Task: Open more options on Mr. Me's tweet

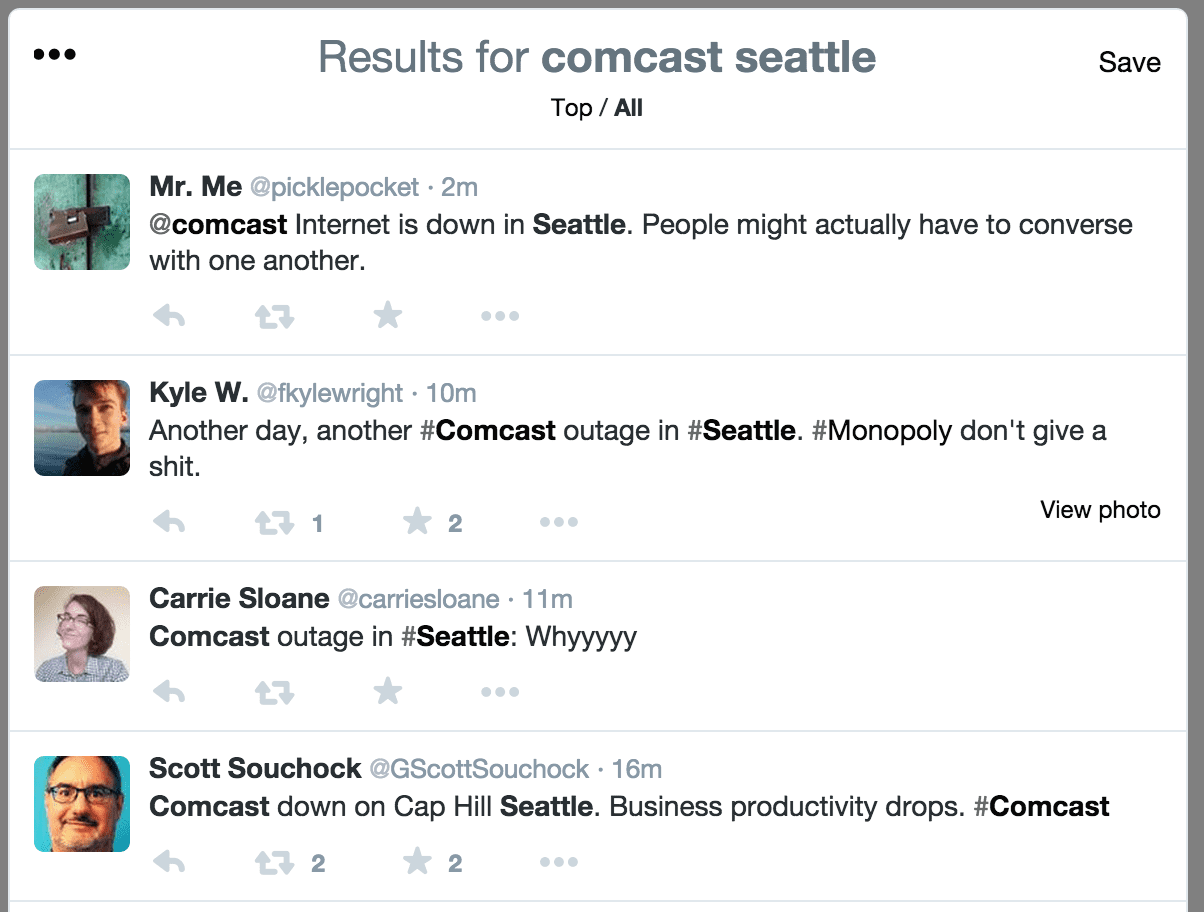Action: tap(500, 317)
